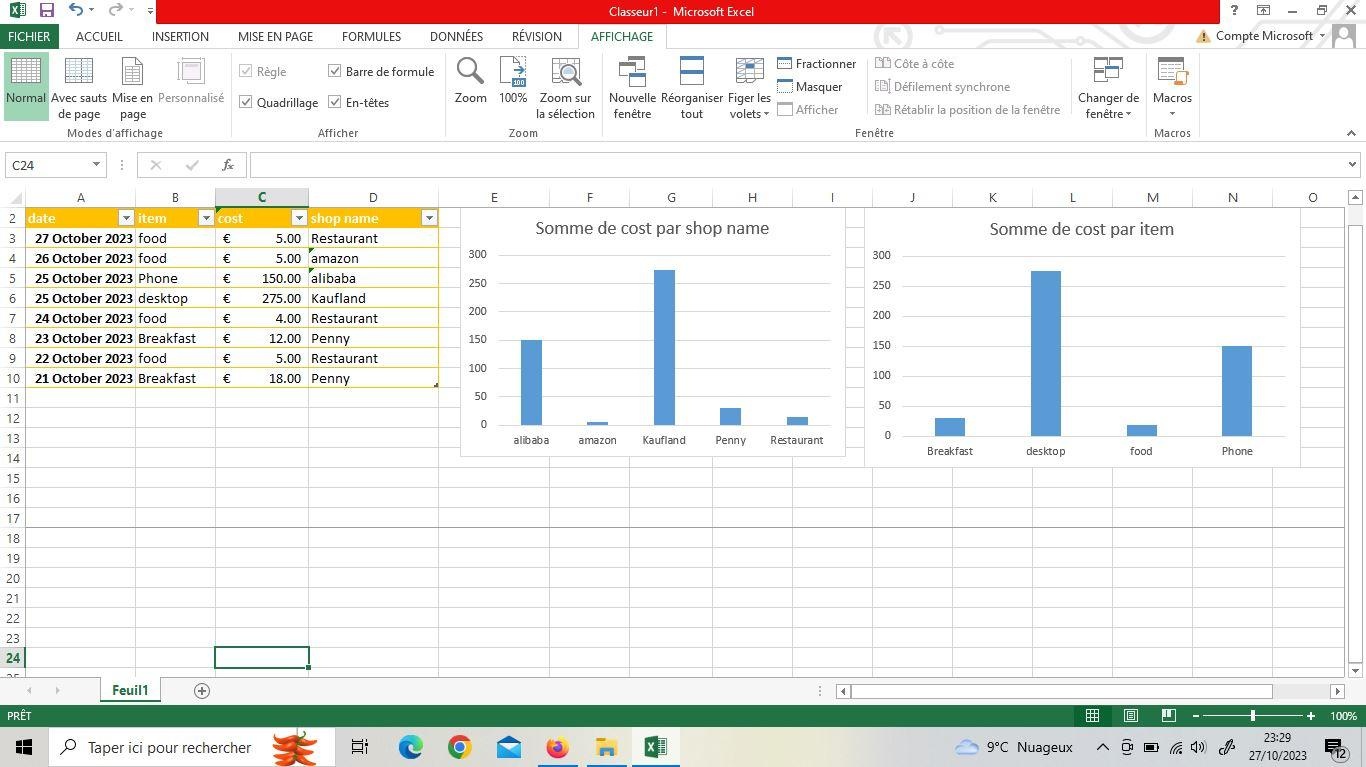Click Réorganiser tout
Viewport: 1366px width, 767px height.
(692, 87)
